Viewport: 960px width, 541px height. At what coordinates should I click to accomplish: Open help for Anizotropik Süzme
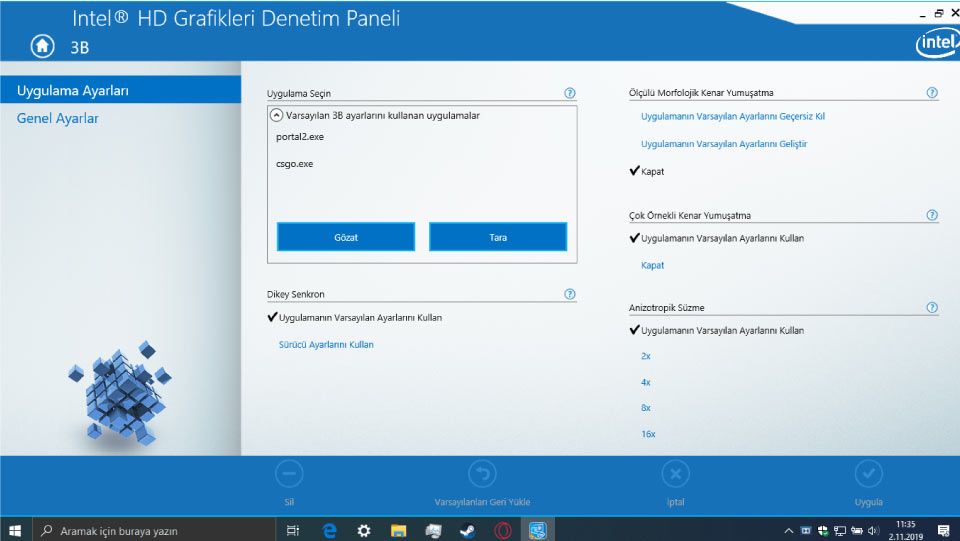(x=931, y=307)
